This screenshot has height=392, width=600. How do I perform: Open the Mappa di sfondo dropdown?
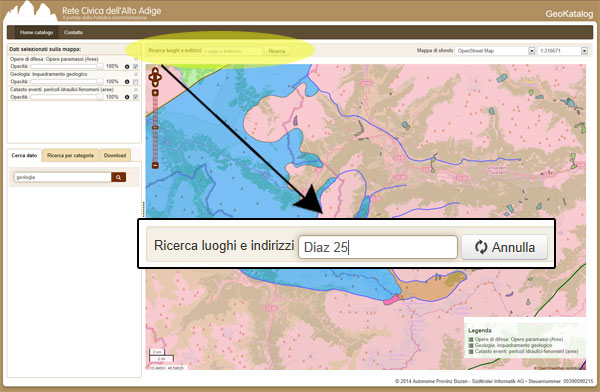(x=495, y=51)
